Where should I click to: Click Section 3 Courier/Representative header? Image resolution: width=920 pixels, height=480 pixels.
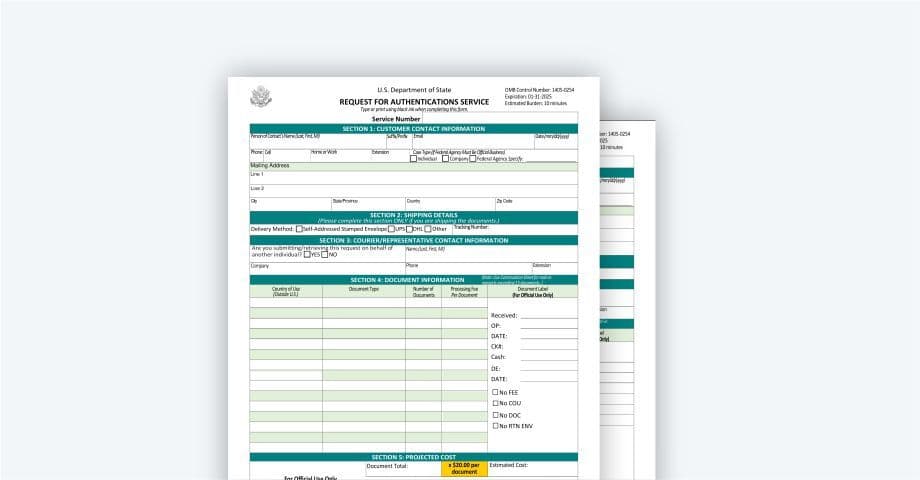(x=414, y=240)
